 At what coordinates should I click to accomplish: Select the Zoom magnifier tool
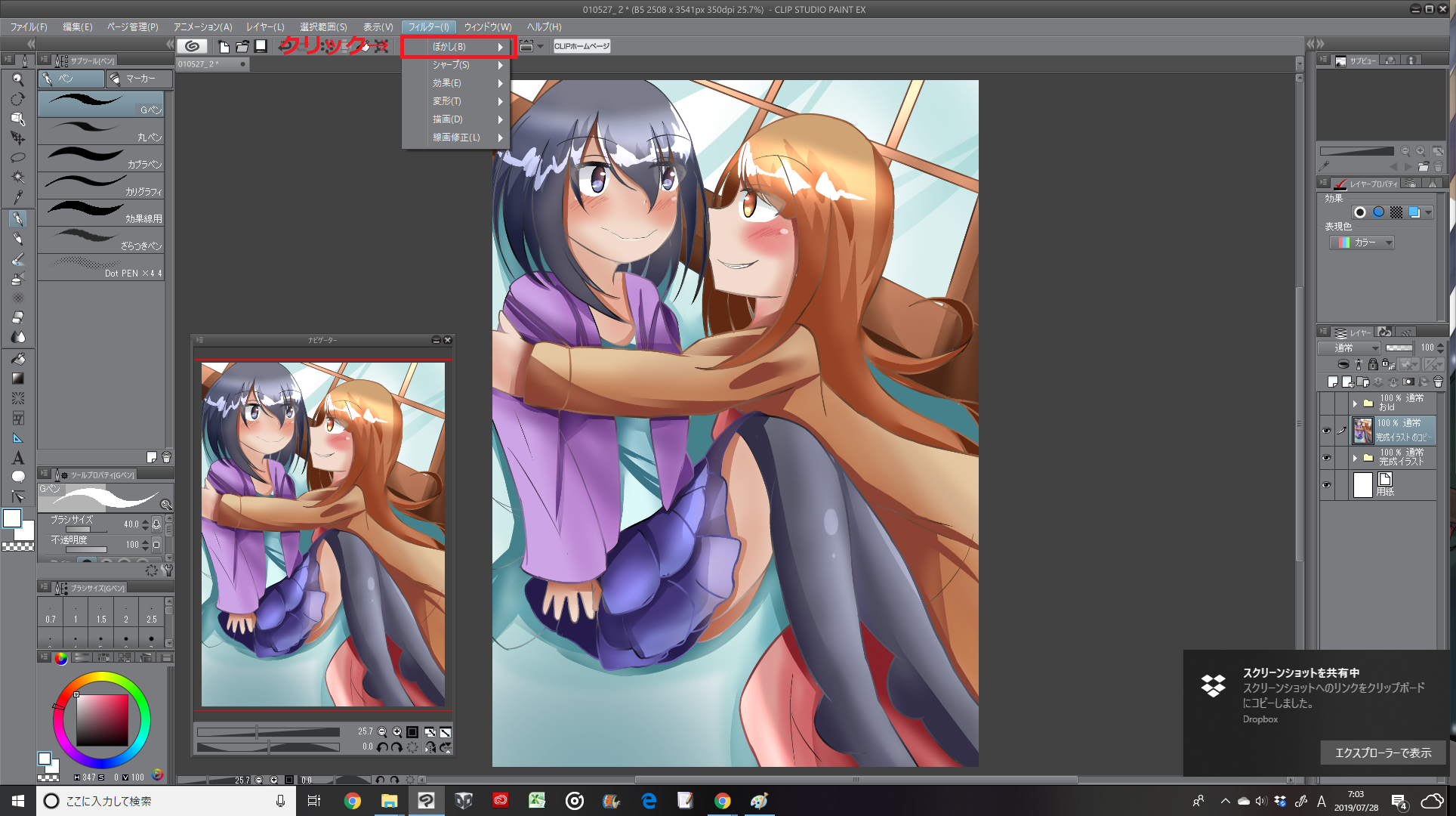tap(18, 79)
